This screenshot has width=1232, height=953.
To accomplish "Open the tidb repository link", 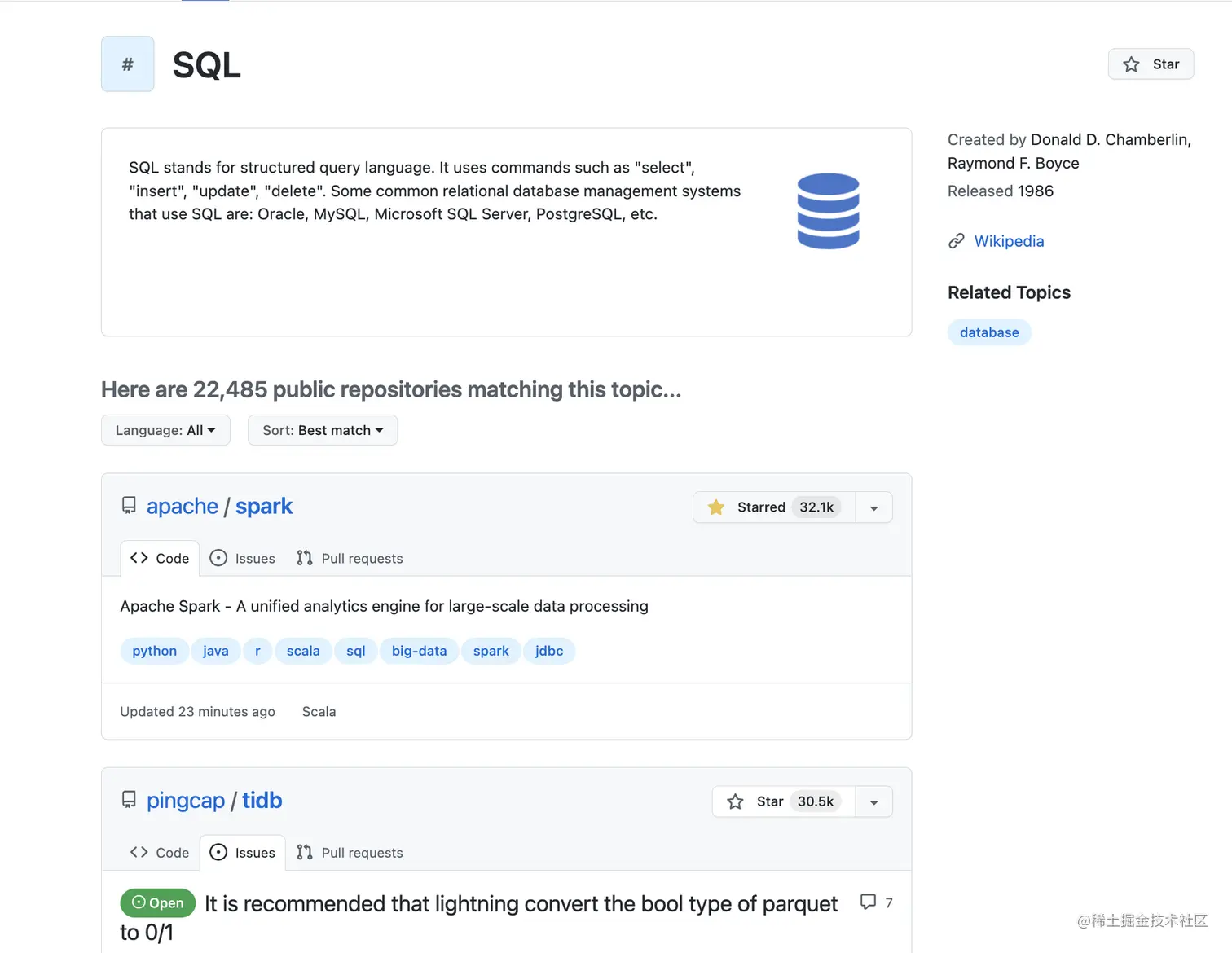I will click(262, 800).
